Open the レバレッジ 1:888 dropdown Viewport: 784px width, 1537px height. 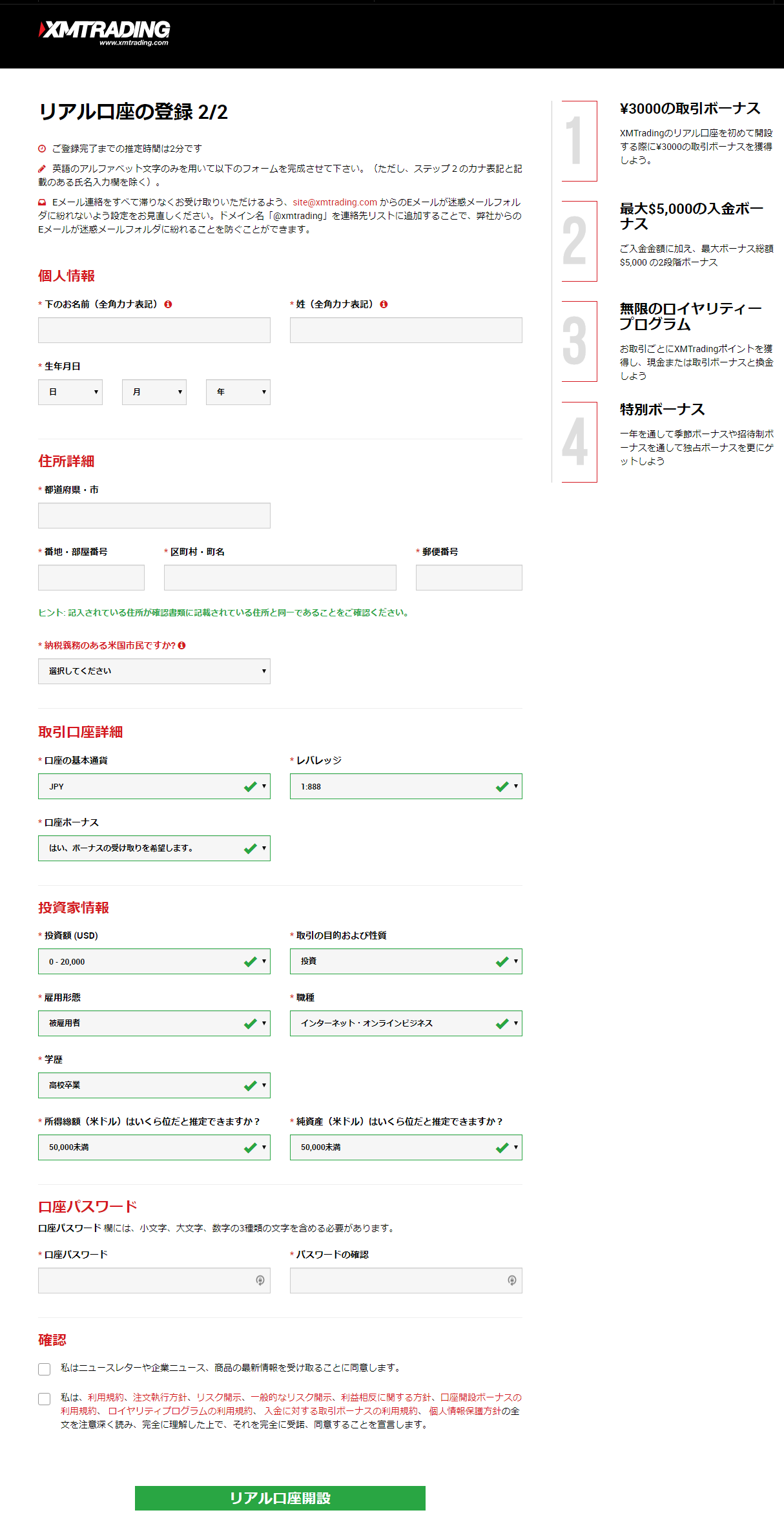coord(406,786)
